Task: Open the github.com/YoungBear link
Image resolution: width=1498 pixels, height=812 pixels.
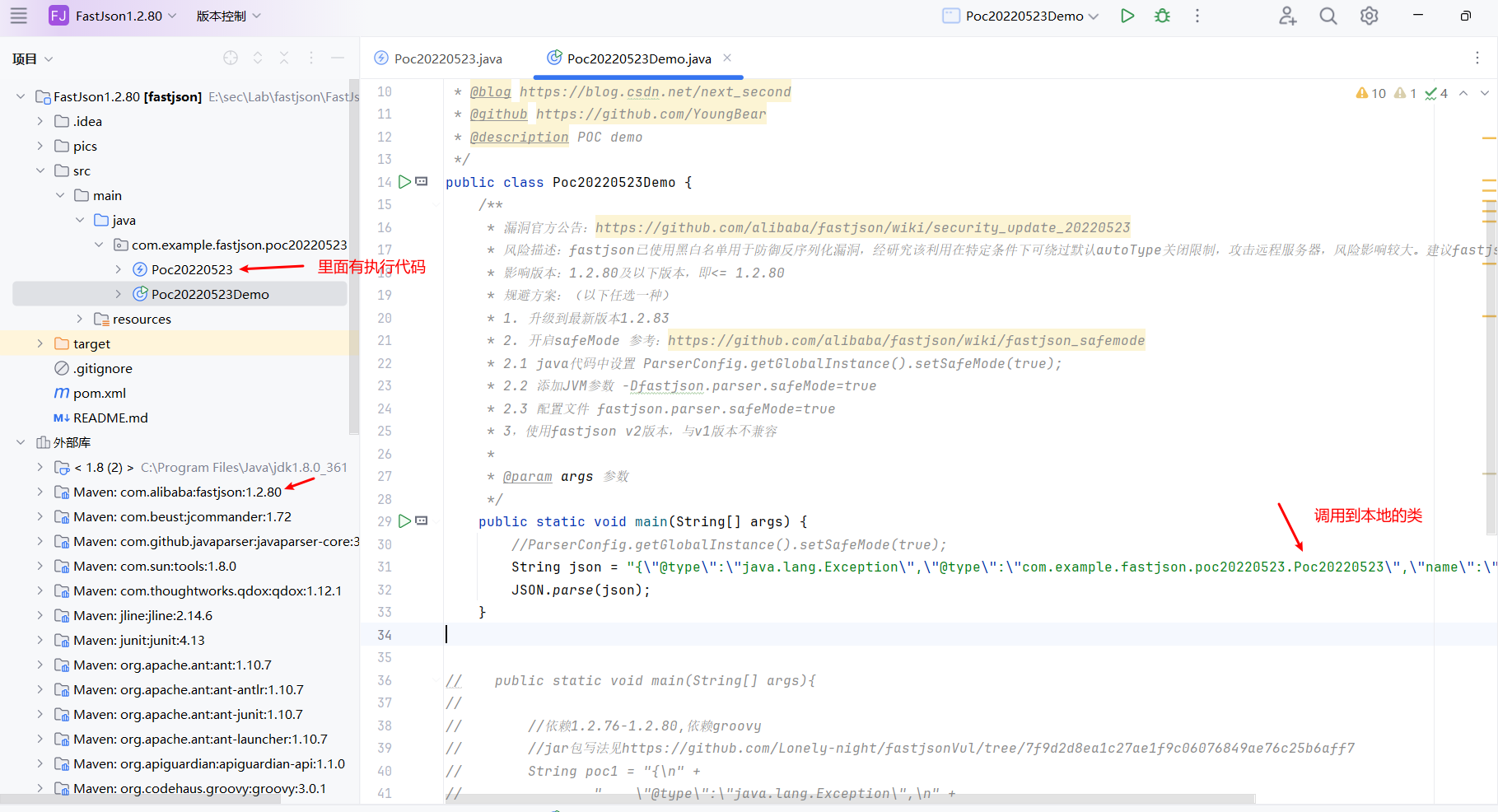Action: tap(651, 114)
